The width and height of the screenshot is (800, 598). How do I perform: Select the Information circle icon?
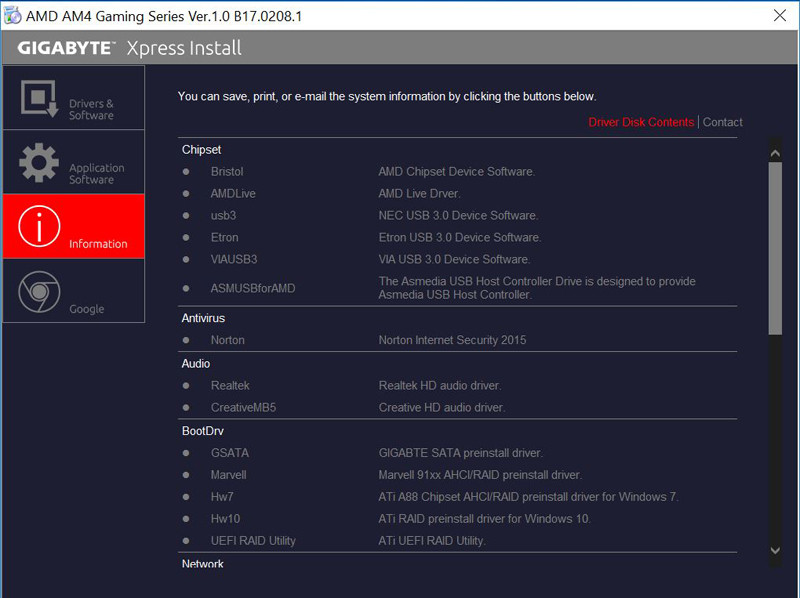pyautogui.click(x=39, y=227)
